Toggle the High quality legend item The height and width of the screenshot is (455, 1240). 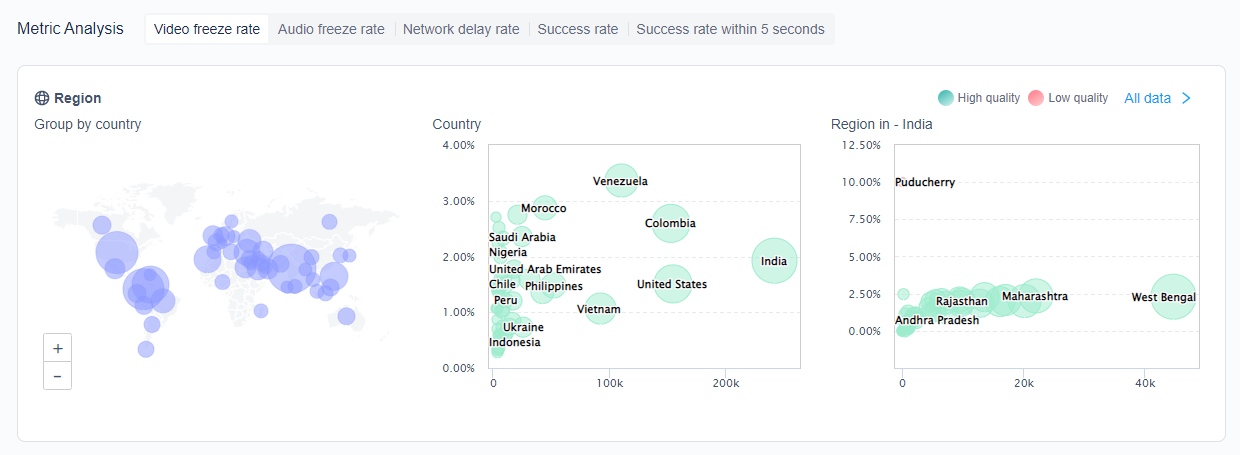tap(979, 98)
